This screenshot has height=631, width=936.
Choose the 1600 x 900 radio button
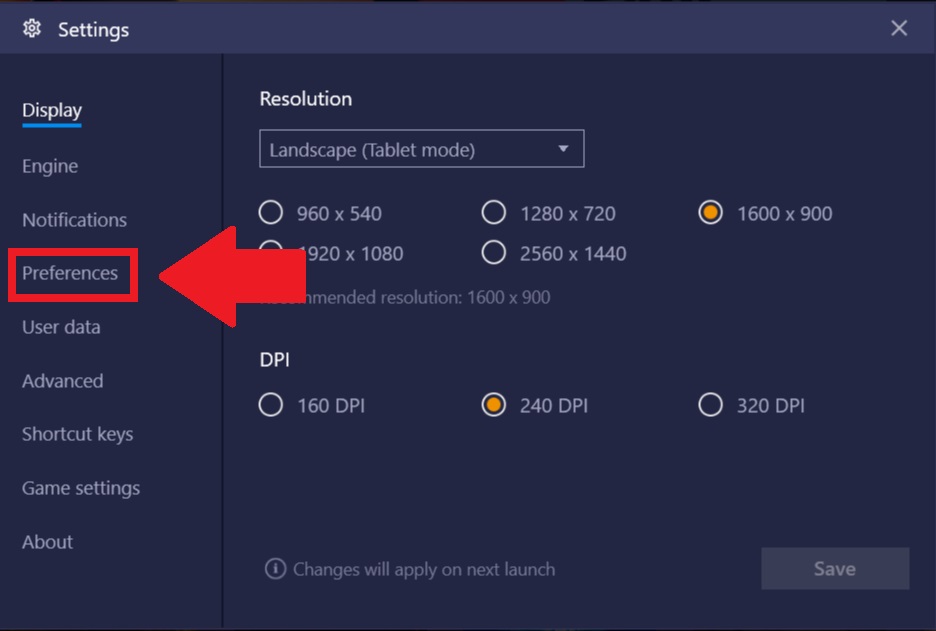click(x=710, y=213)
